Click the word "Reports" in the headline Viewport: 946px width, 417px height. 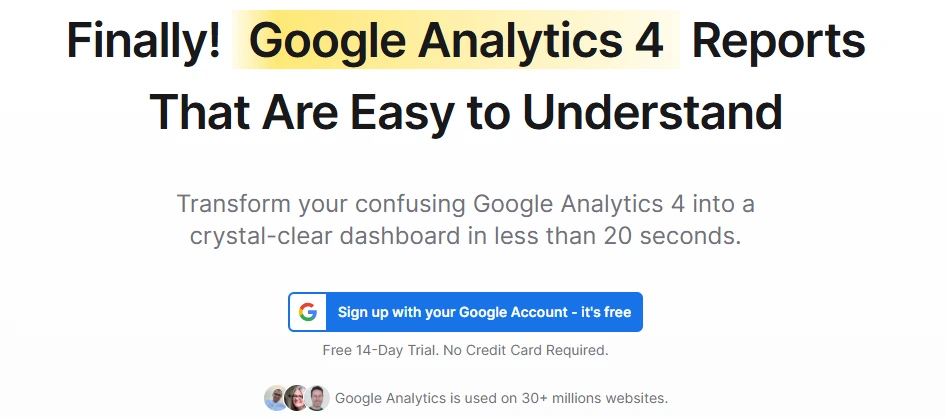pyautogui.click(x=778, y=41)
